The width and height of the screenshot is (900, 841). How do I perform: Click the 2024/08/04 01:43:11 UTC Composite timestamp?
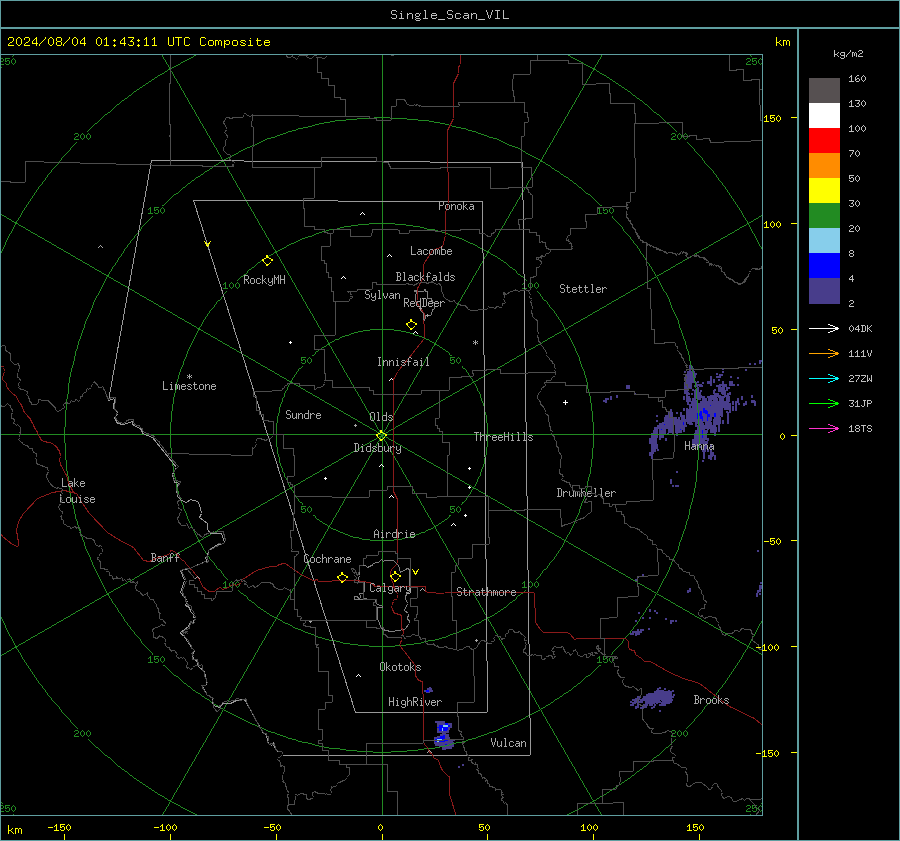[x=138, y=42]
